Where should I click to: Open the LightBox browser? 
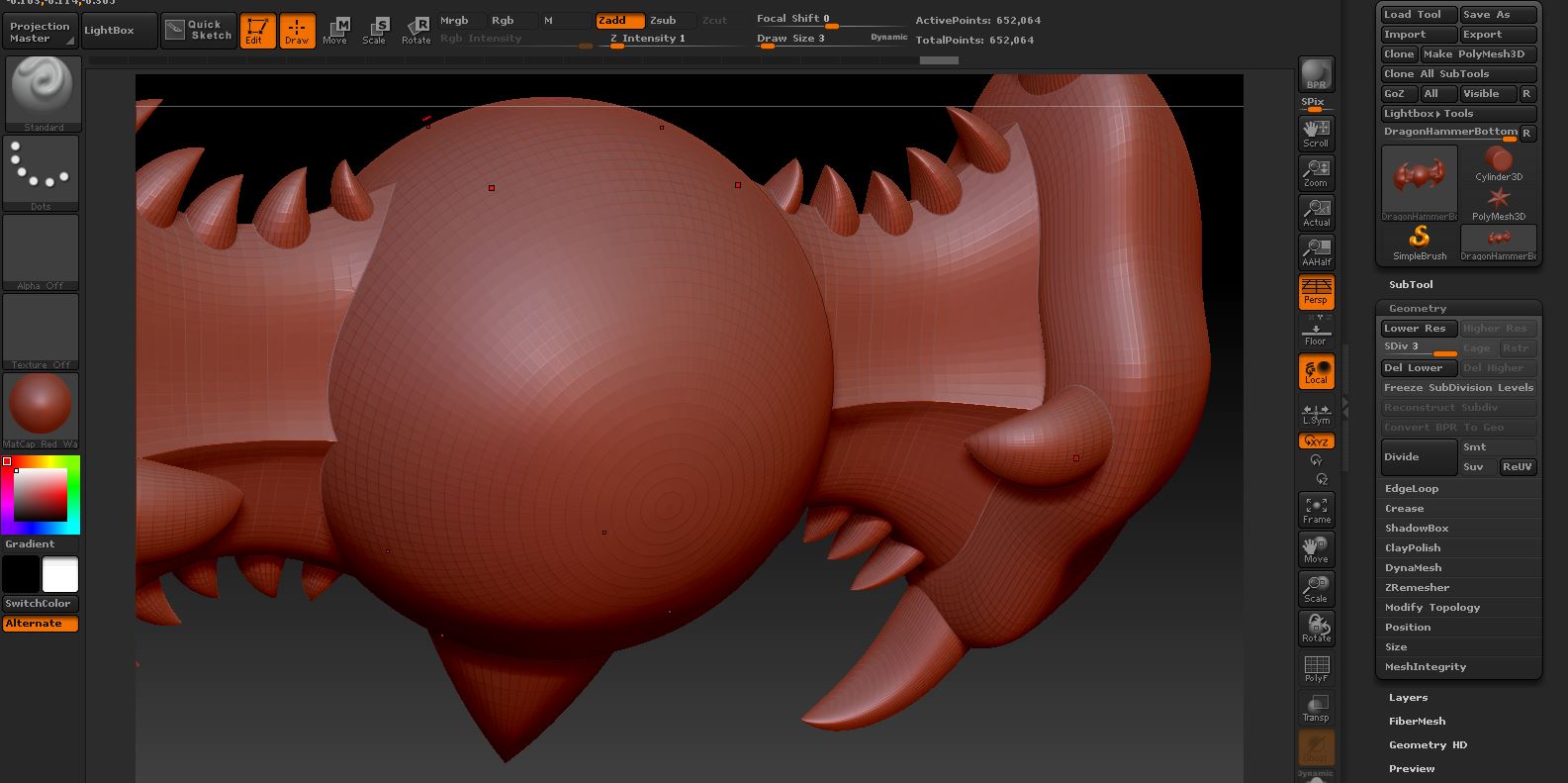(120, 31)
